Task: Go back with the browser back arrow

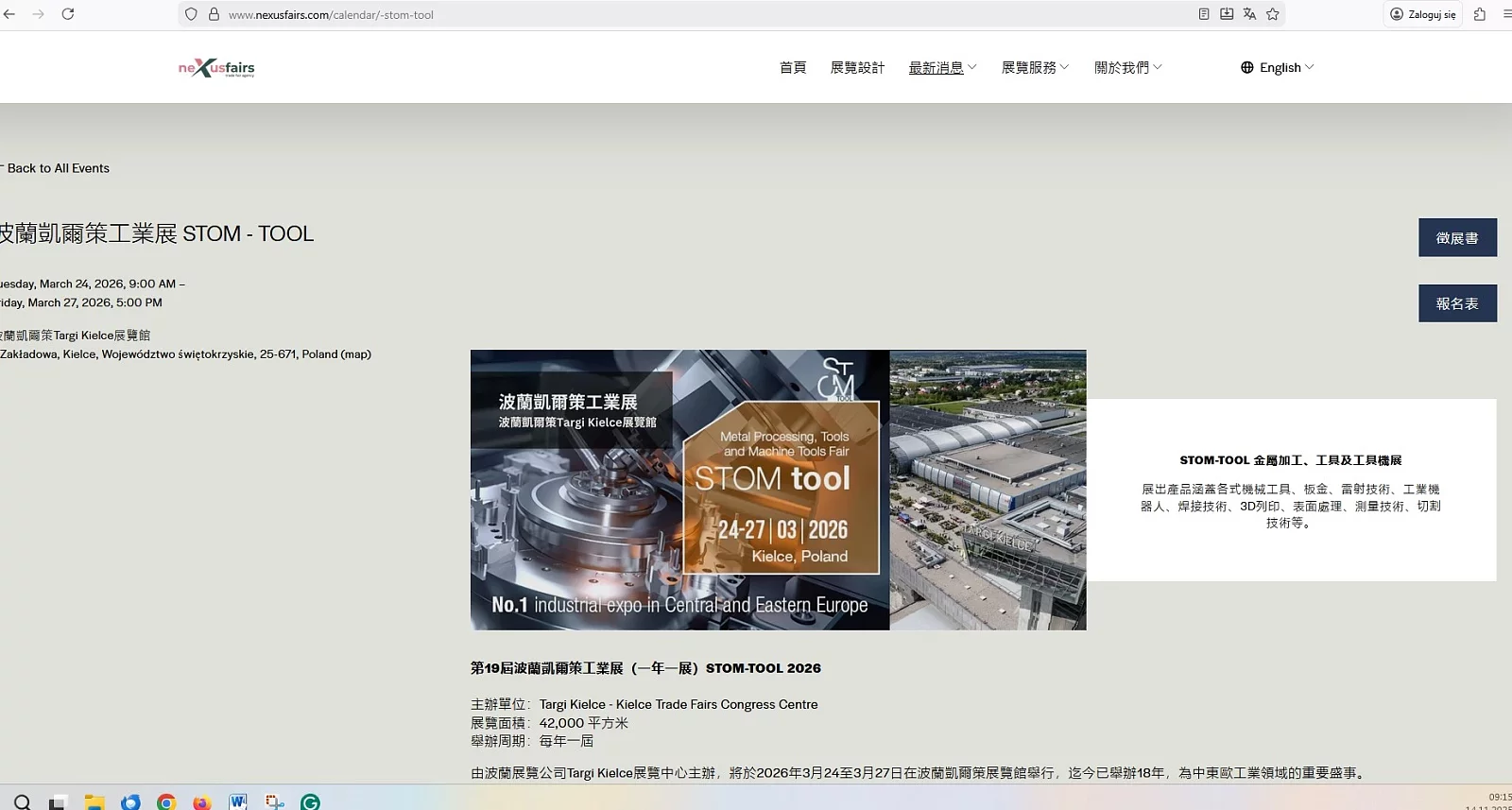Action: [9, 14]
